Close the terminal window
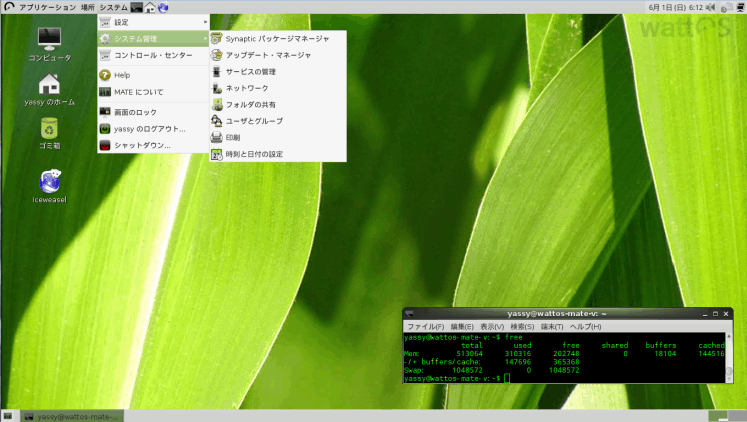Screen dimensions: 747x422 coord(726,314)
